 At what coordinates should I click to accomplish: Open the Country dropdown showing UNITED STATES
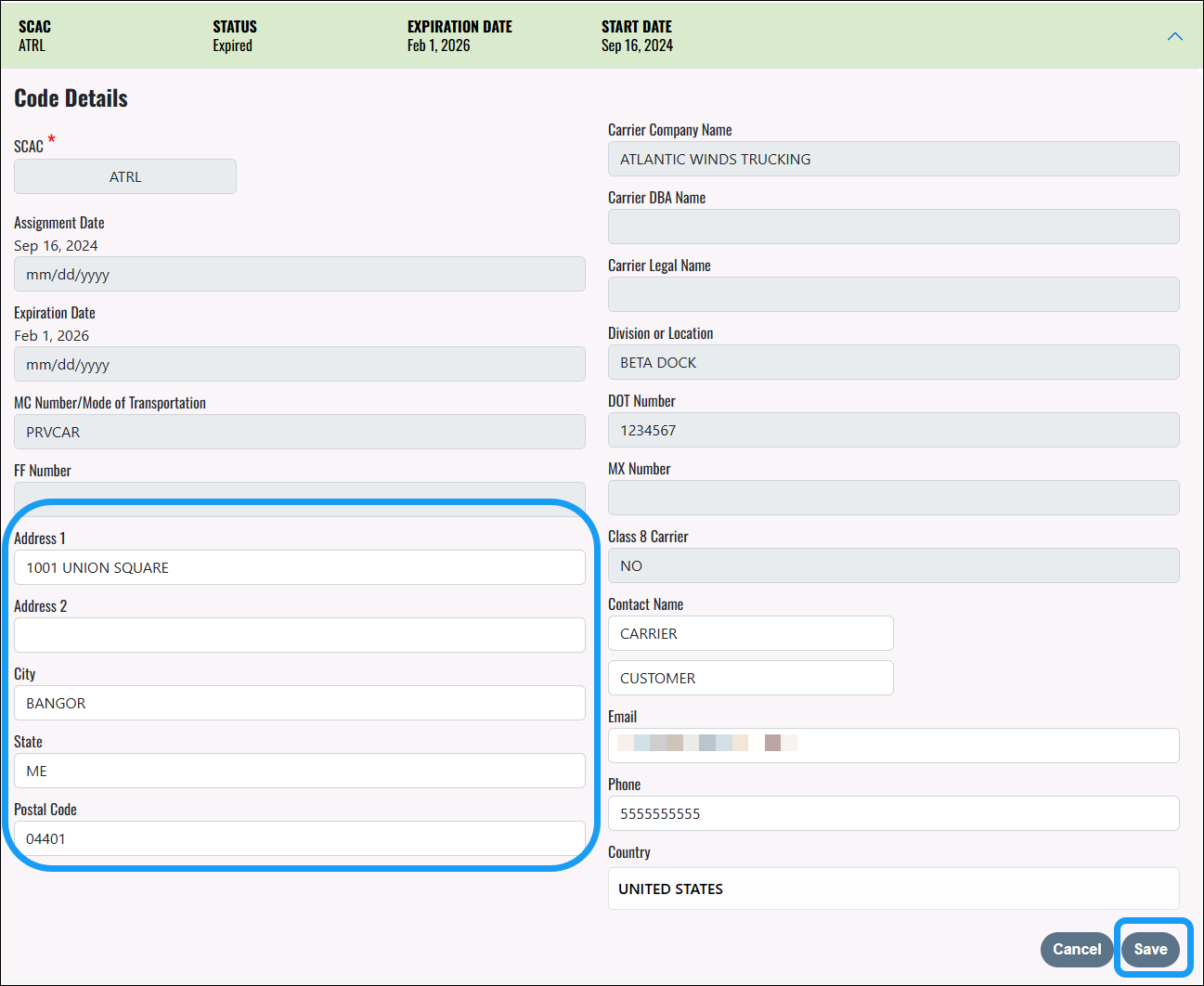tap(893, 889)
